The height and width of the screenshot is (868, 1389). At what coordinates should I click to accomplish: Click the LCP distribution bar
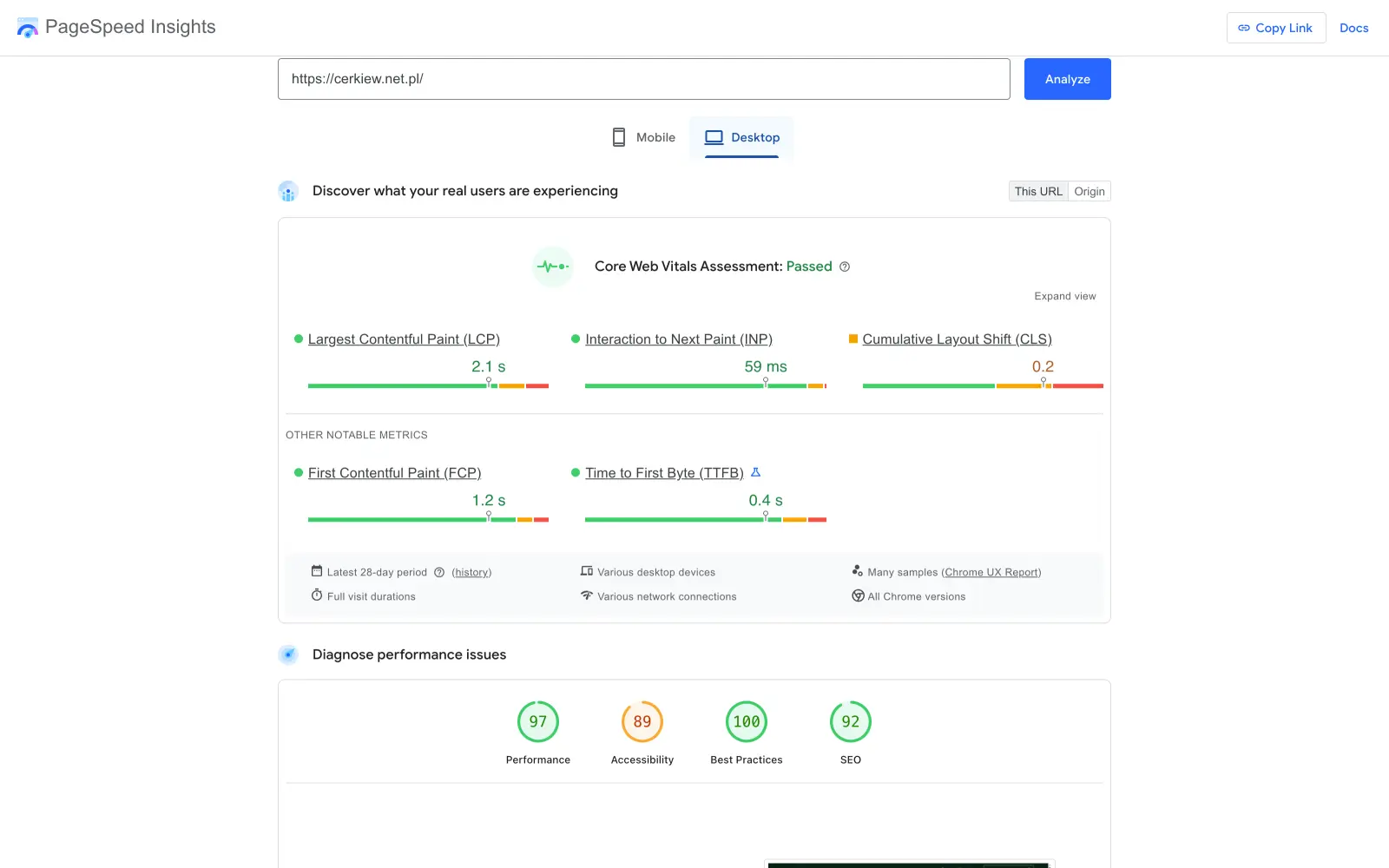(428, 385)
